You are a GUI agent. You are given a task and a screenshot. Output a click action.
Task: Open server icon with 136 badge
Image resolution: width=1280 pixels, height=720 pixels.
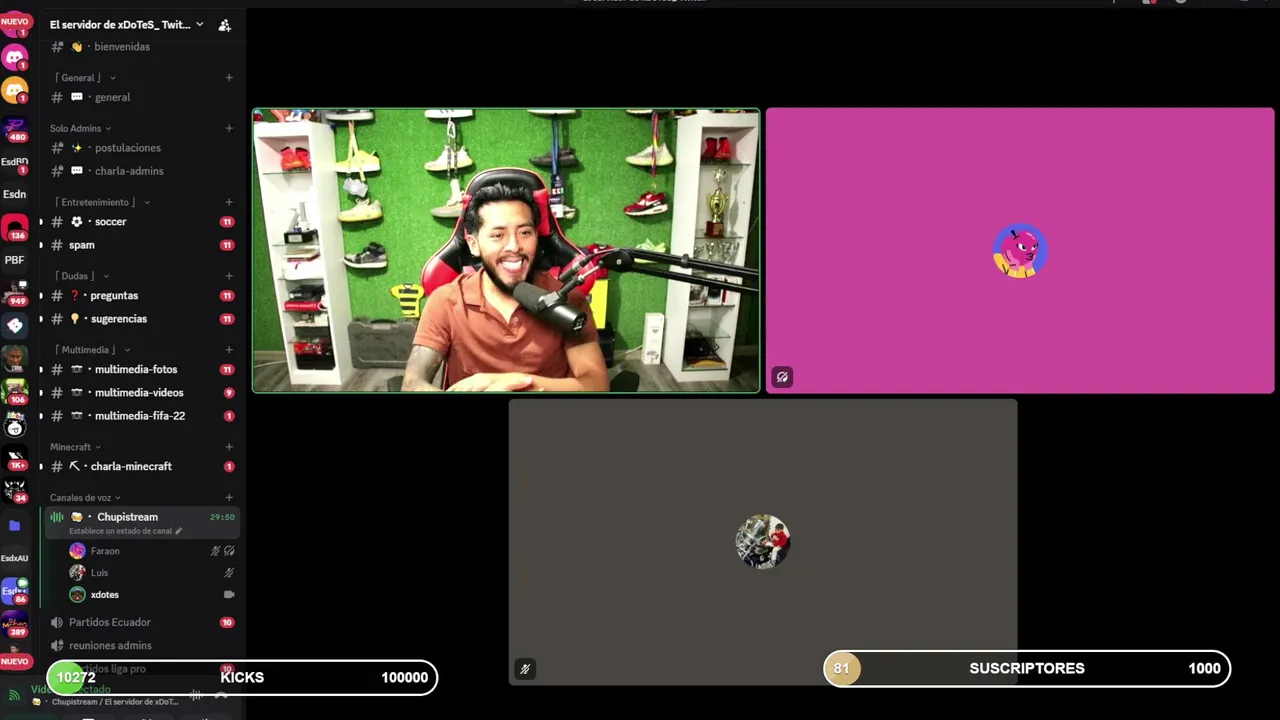coord(15,228)
